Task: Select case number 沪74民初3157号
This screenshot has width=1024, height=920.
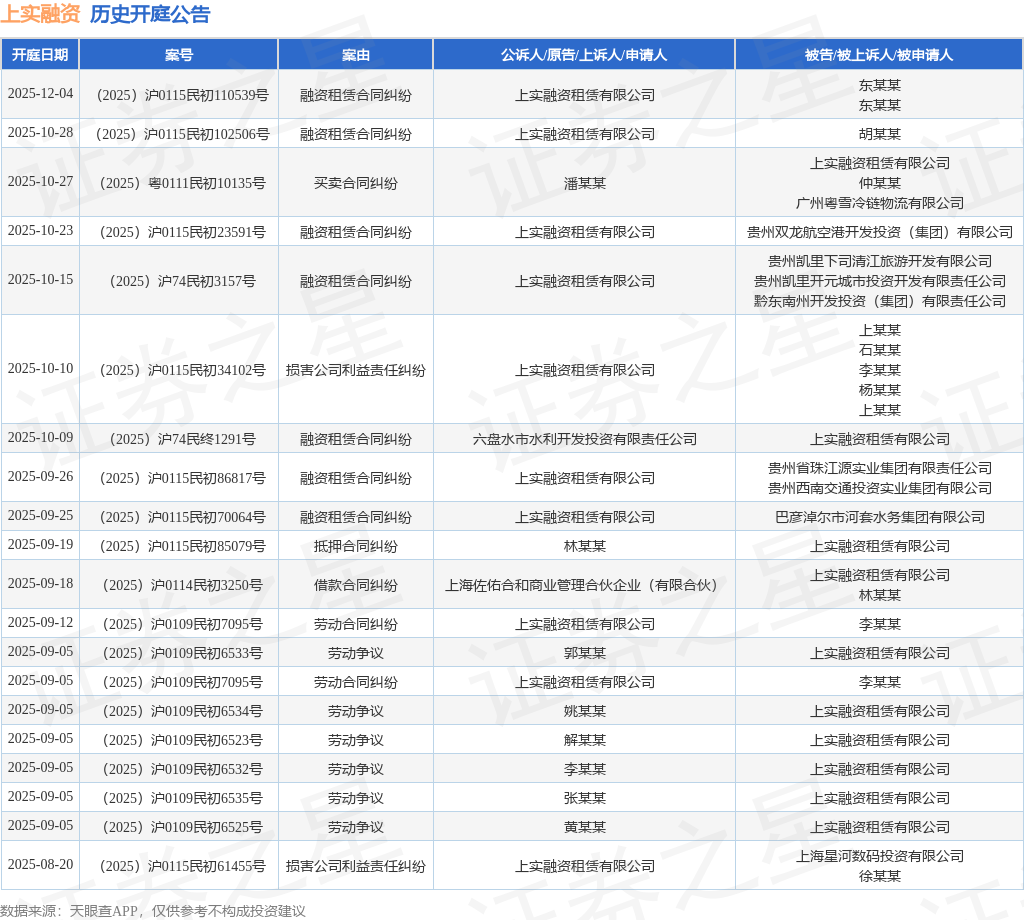Action: click(x=182, y=281)
